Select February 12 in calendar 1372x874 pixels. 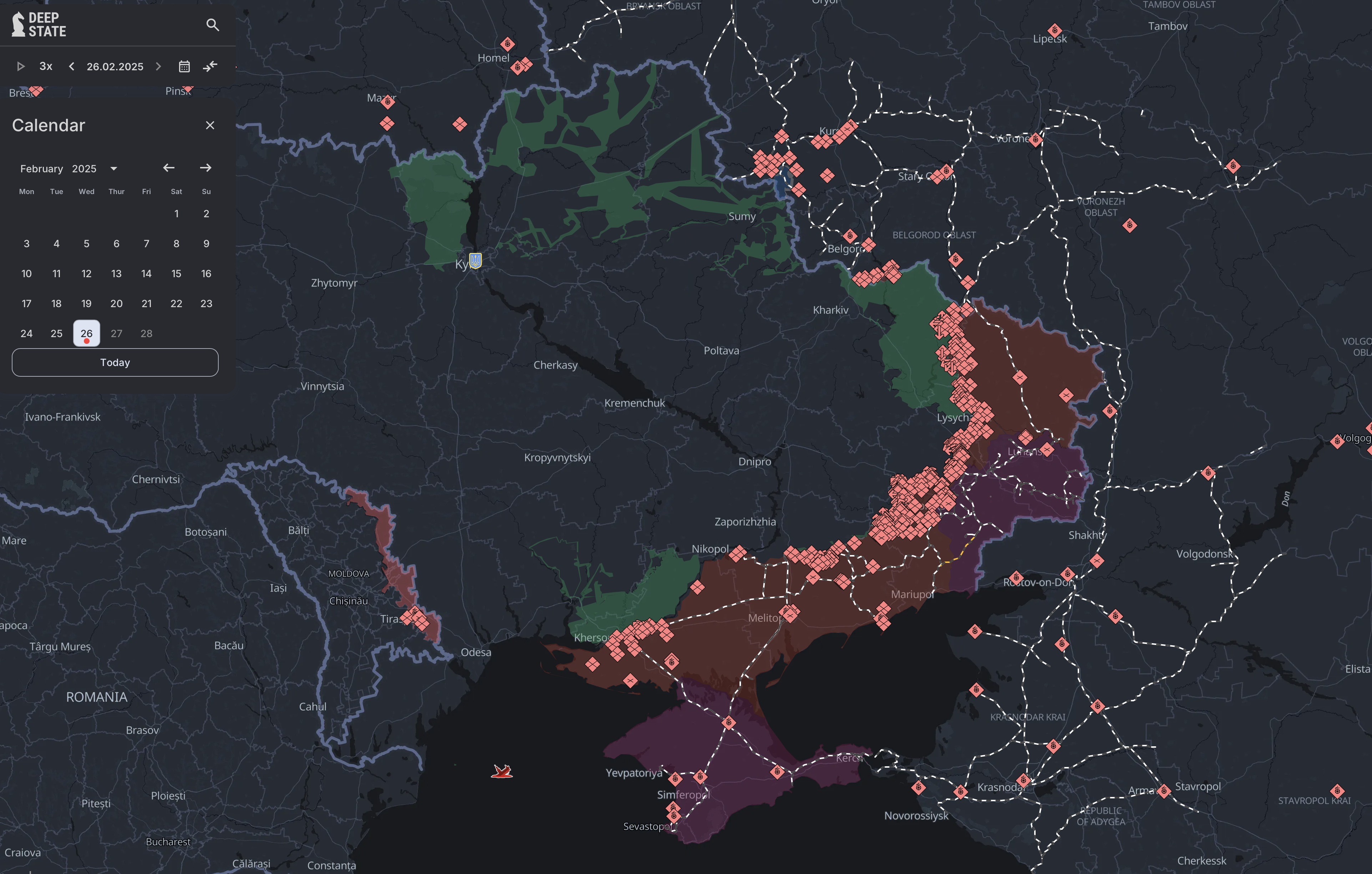point(87,274)
